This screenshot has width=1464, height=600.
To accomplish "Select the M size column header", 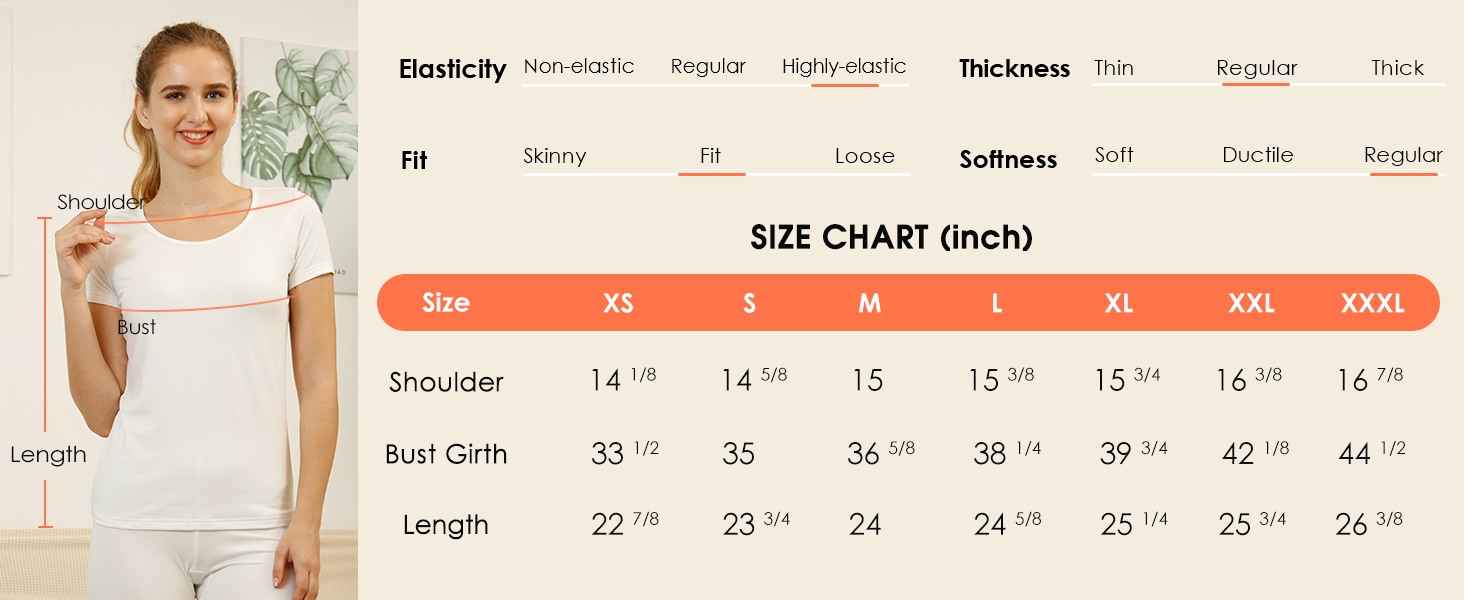I will click(x=869, y=303).
